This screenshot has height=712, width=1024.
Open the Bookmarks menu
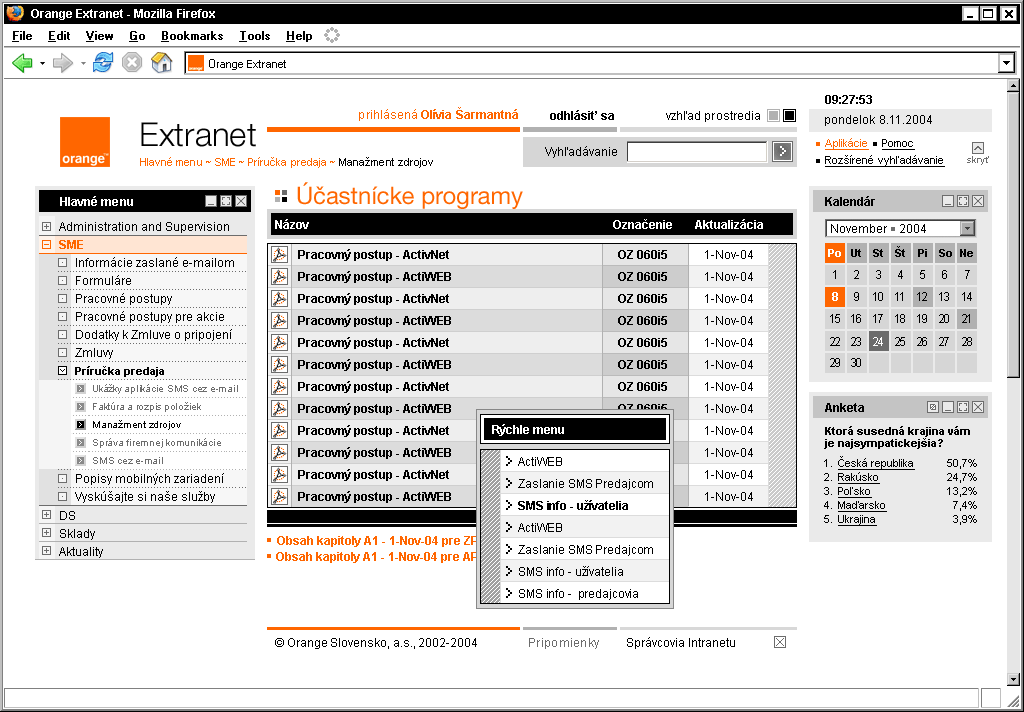pos(192,36)
